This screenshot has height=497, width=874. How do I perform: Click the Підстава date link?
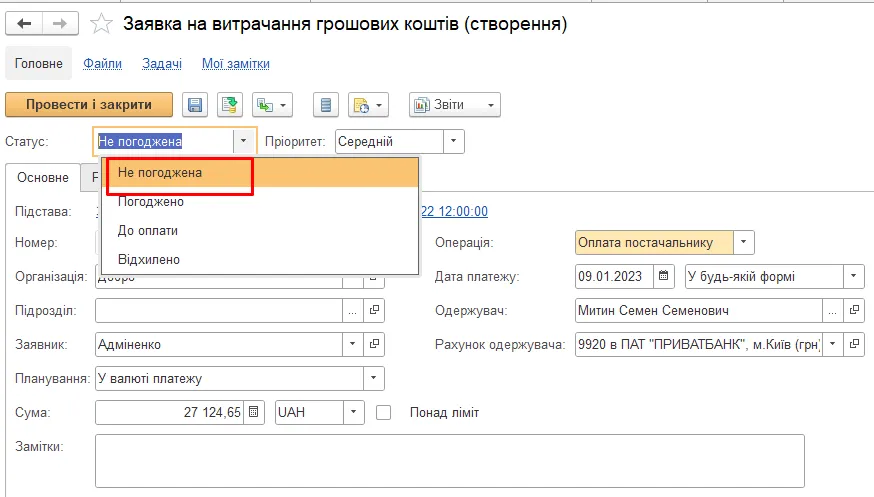pos(454,212)
